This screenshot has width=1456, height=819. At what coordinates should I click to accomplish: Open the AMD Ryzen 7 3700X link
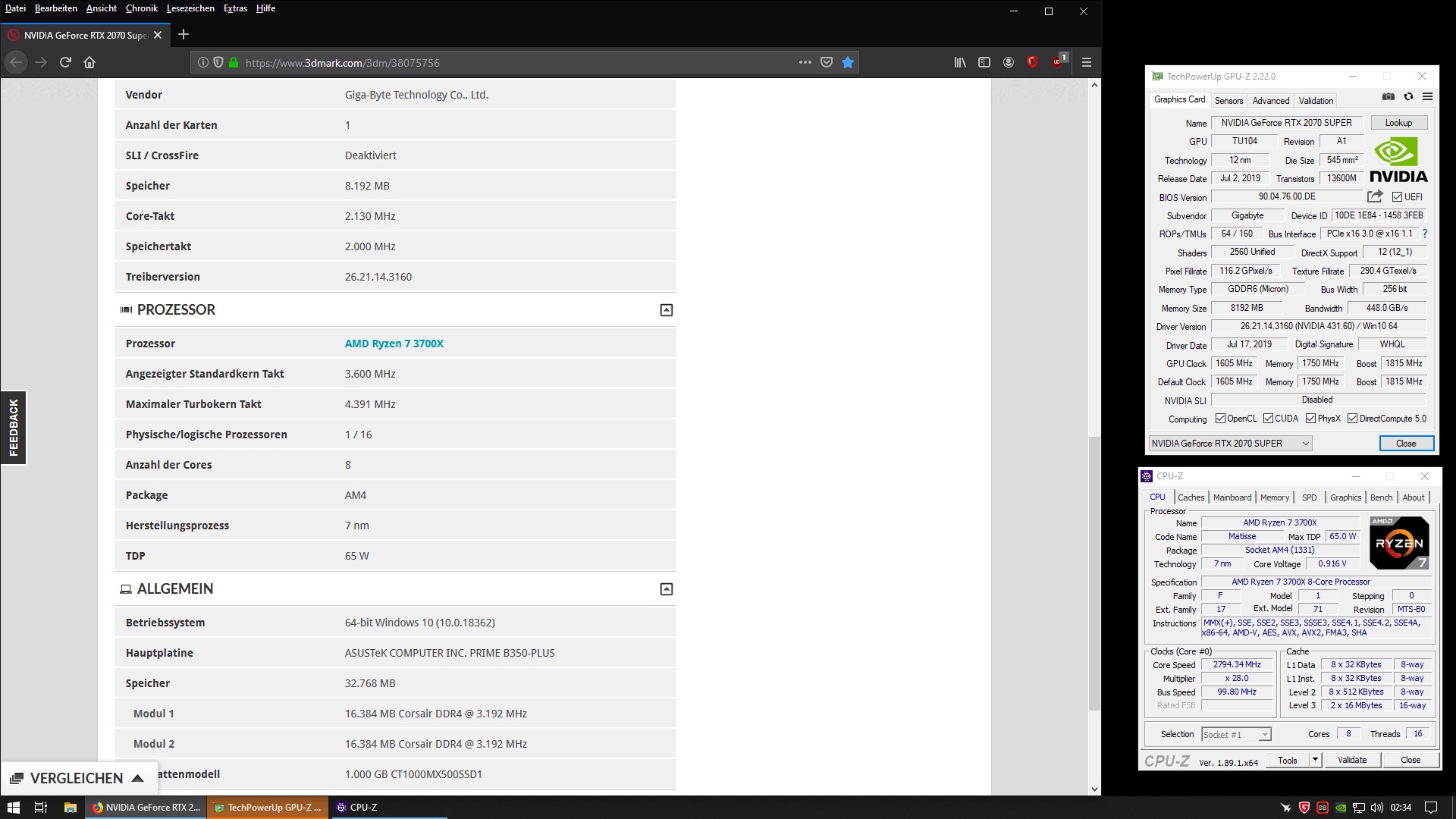394,344
